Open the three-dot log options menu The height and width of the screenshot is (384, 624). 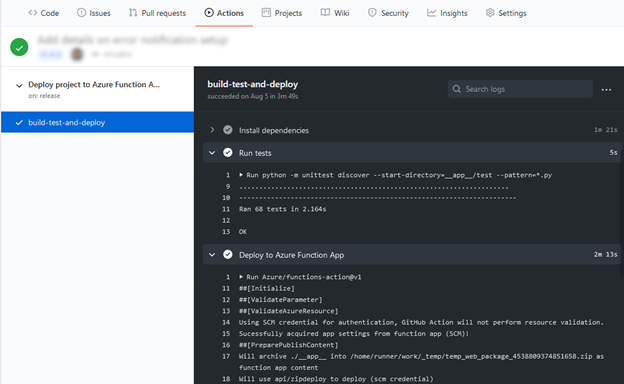click(x=606, y=90)
